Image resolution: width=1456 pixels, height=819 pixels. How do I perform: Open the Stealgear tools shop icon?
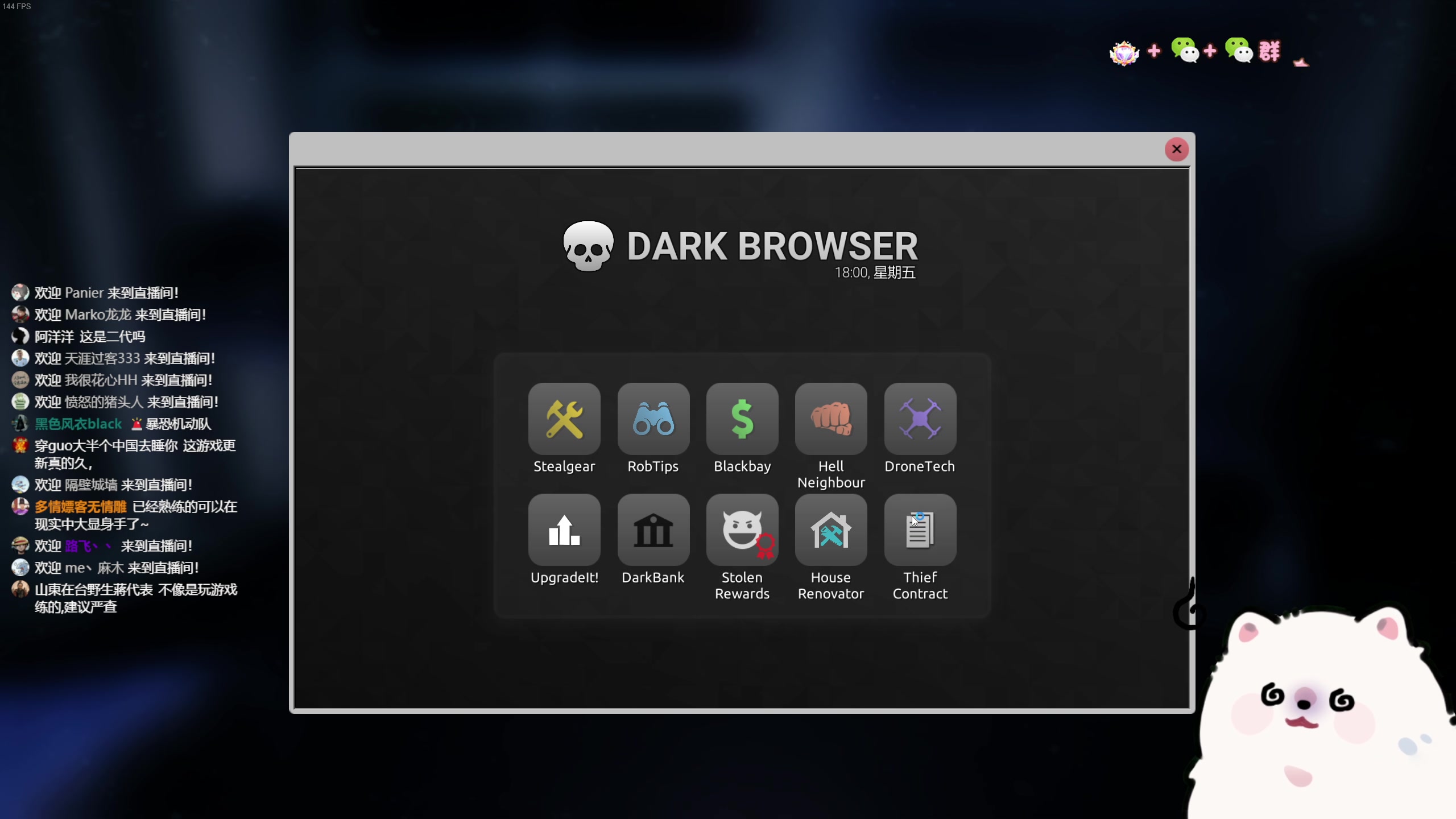564,419
